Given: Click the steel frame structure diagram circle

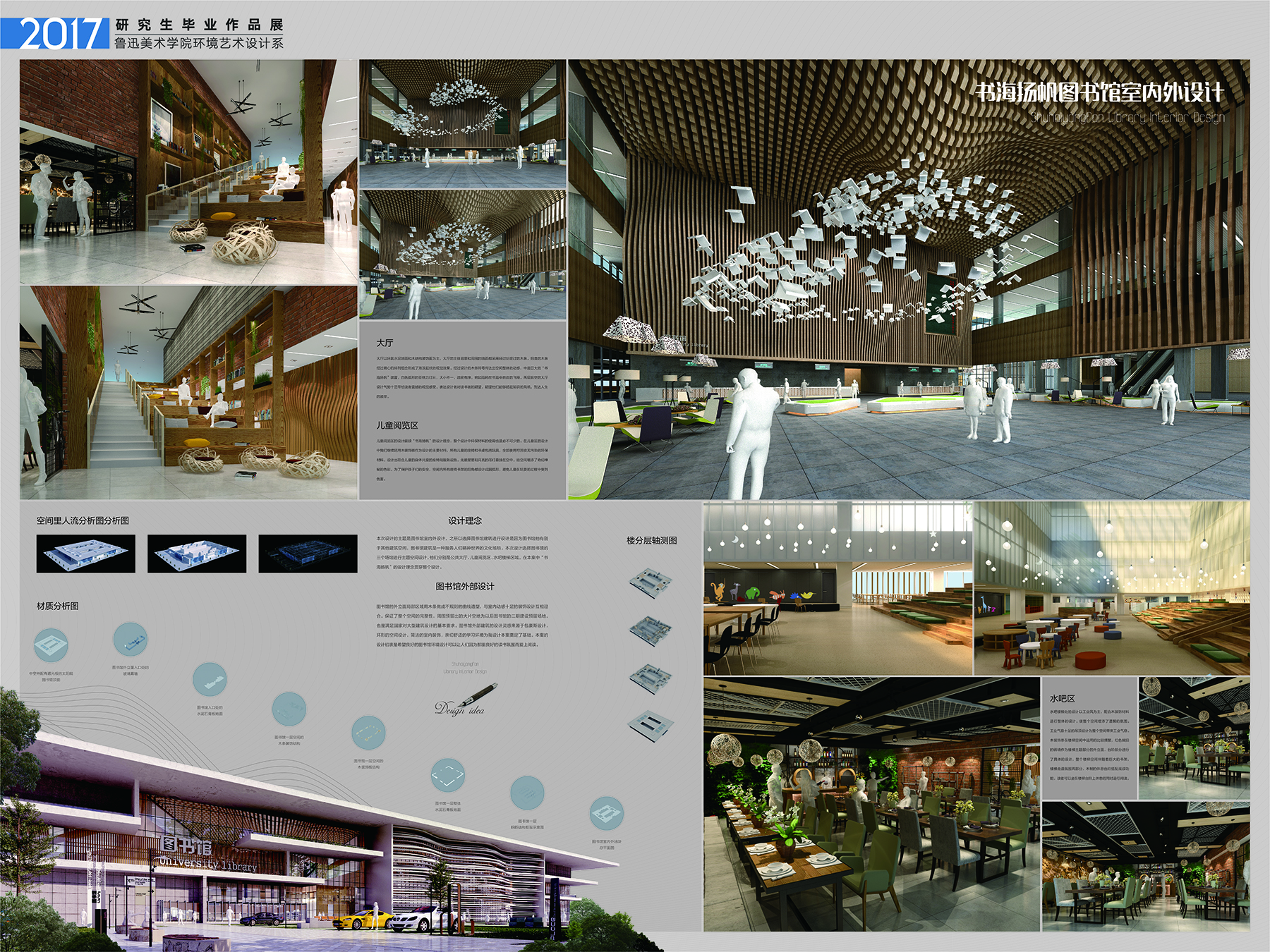Looking at the screenshot, I should (x=527, y=794).
